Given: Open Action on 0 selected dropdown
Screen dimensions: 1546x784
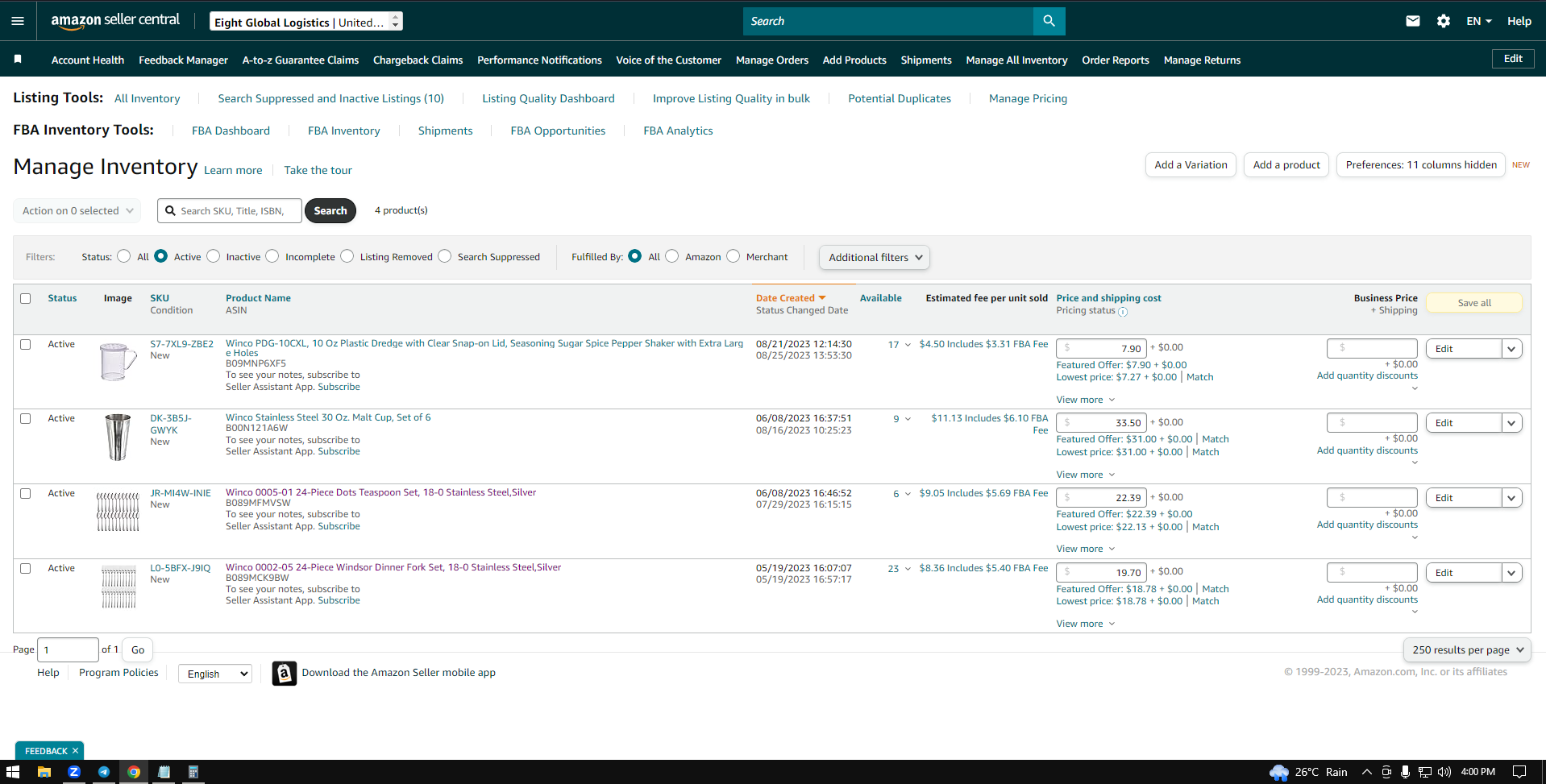Looking at the screenshot, I should click(x=77, y=210).
